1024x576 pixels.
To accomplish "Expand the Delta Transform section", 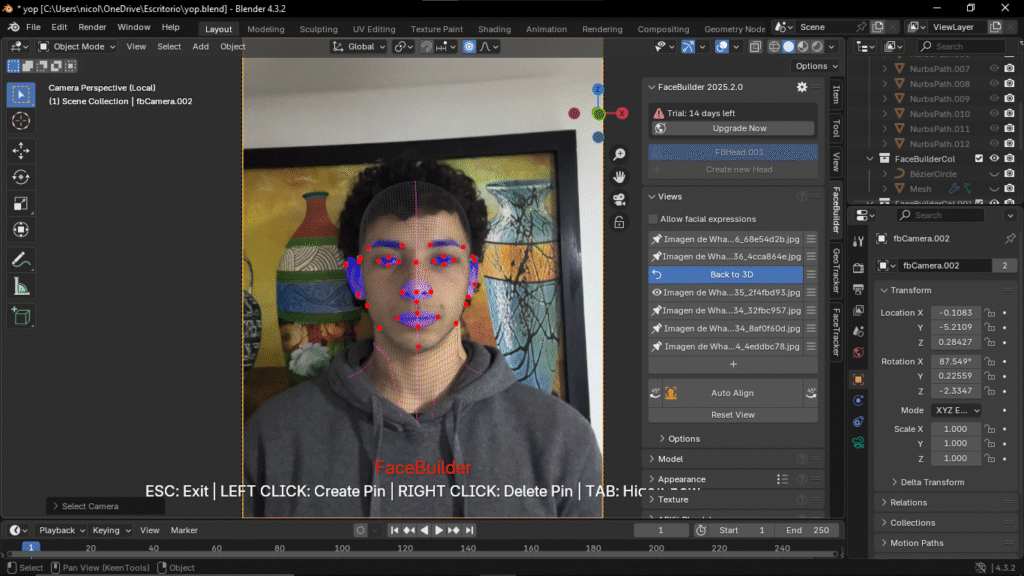I will tap(931, 482).
